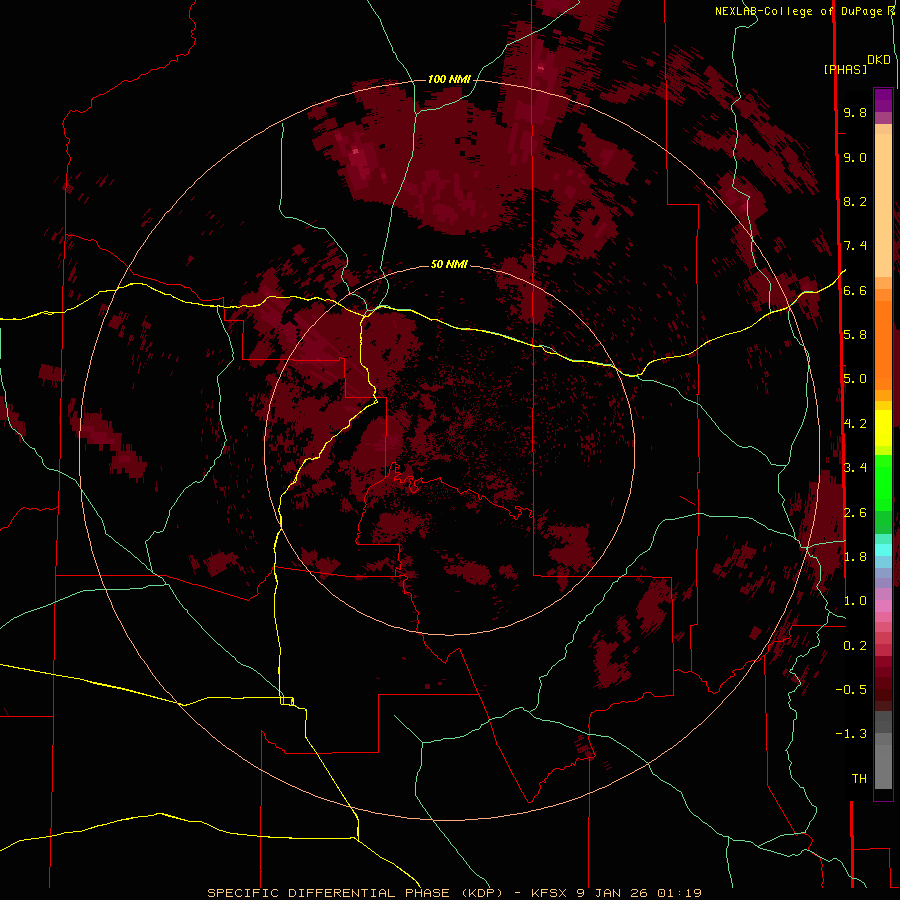This screenshot has height=900, width=900.
Task: Click the 1.8 value on the color scale
Action: pyautogui.click(x=855, y=557)
